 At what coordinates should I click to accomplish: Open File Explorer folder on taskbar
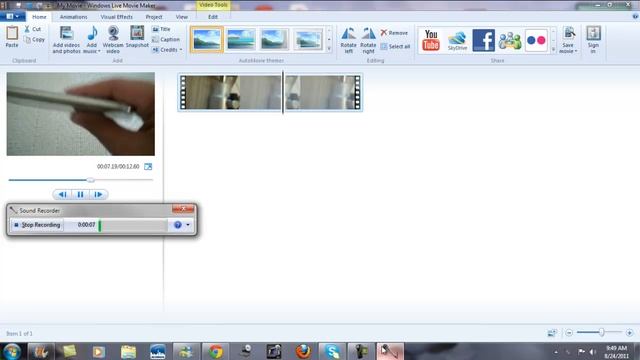point(128,351)
